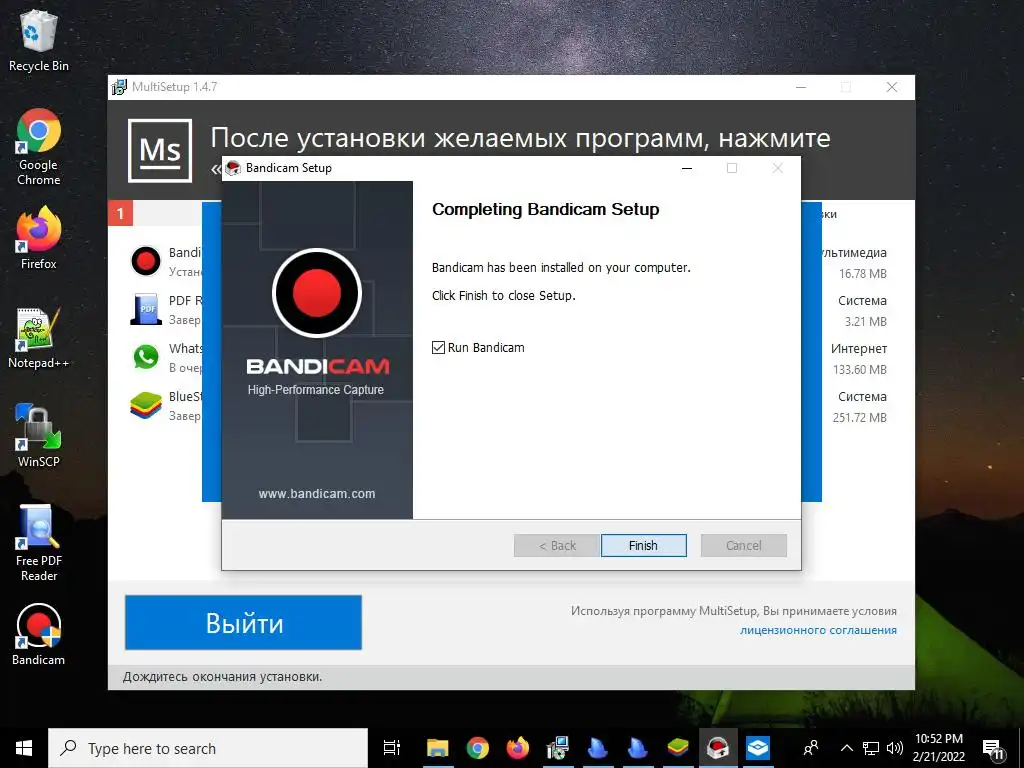Image resolution: width=1024 pixels, height=768 pixels.
Task: Select the Bandicam desktop shortcut
Action: tap(39, 634)
